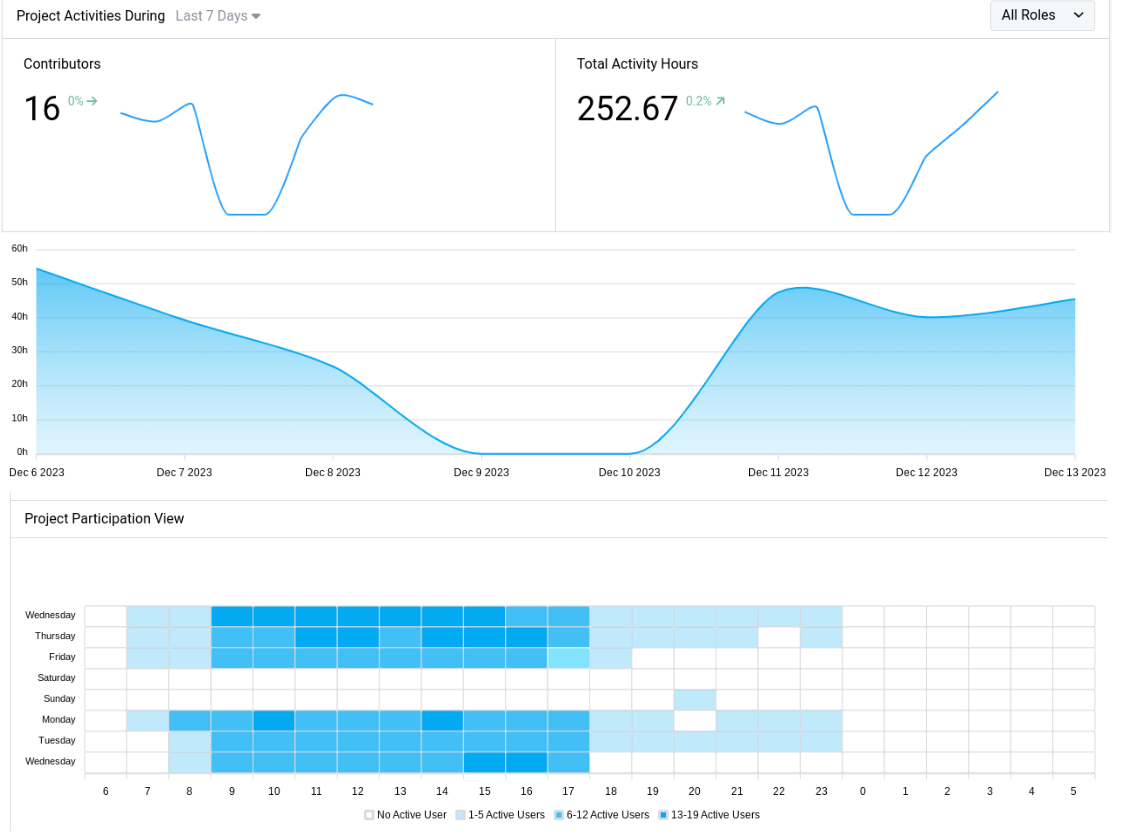Click the 1-5 Active Users legend square
This screenshot has width=1122, height=836.
(460, 815)
